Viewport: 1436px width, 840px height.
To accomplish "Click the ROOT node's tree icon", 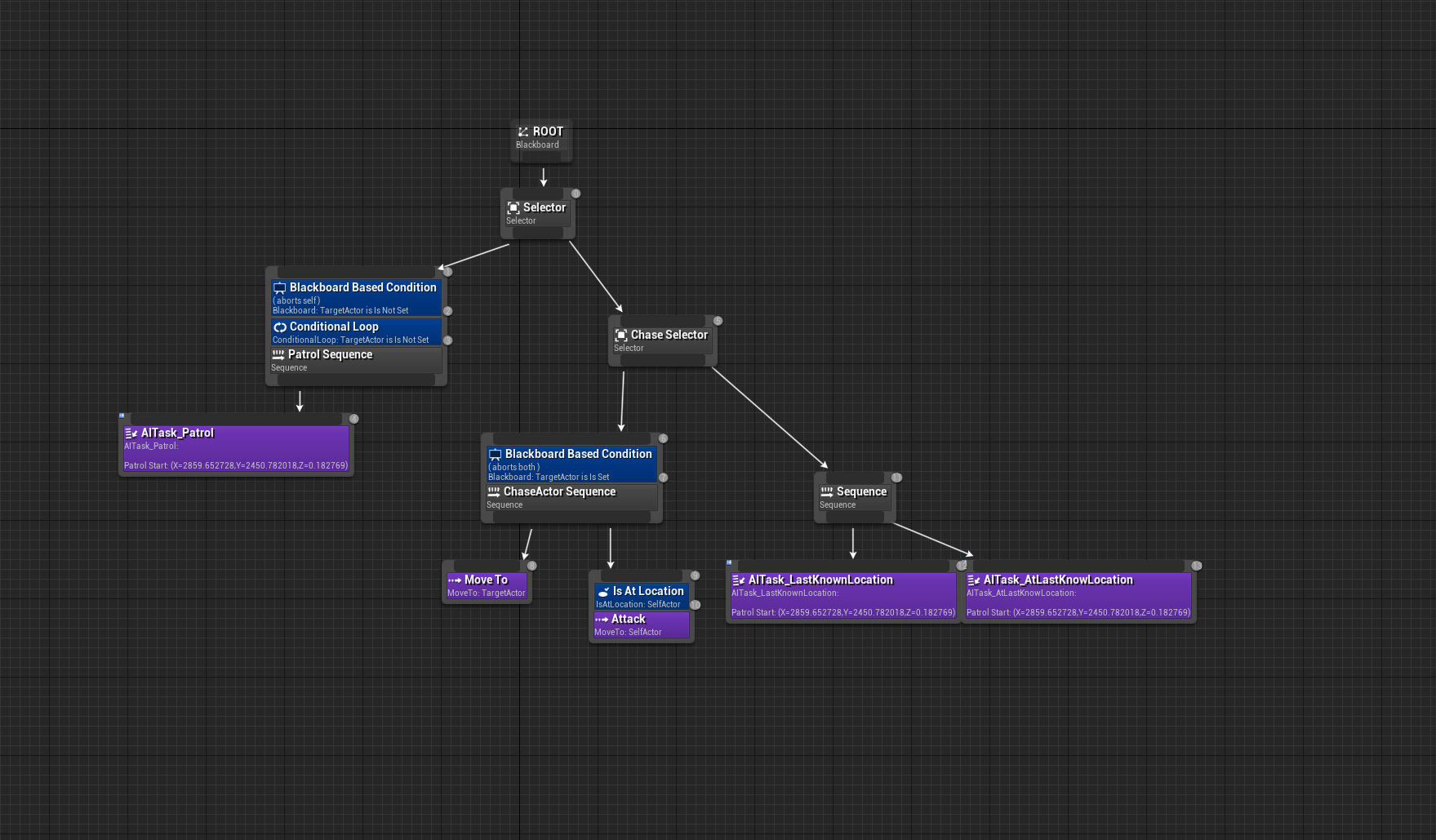I will coord(523,131).
